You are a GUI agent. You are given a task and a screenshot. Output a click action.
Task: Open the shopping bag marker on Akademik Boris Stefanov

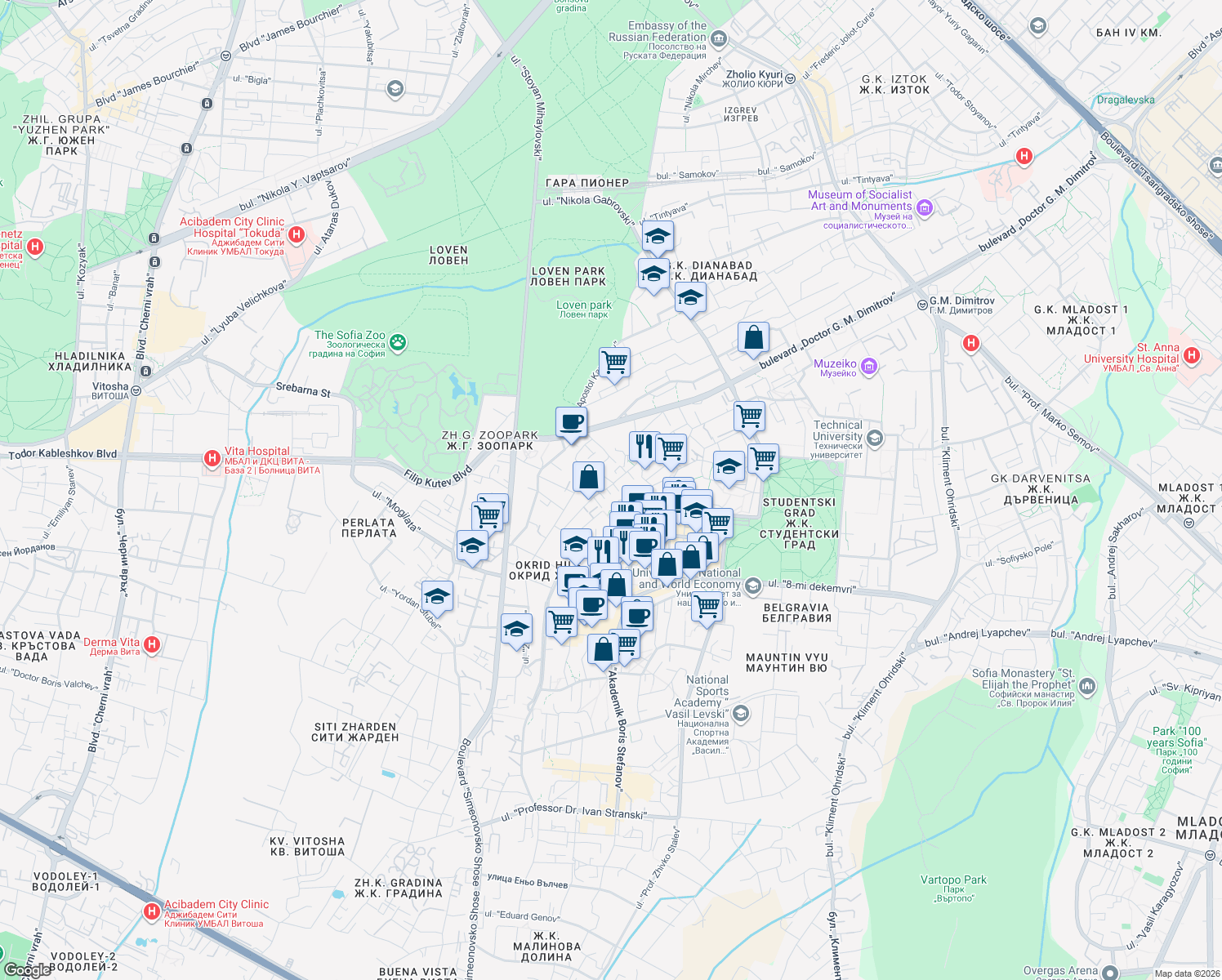tap(604, 652)
